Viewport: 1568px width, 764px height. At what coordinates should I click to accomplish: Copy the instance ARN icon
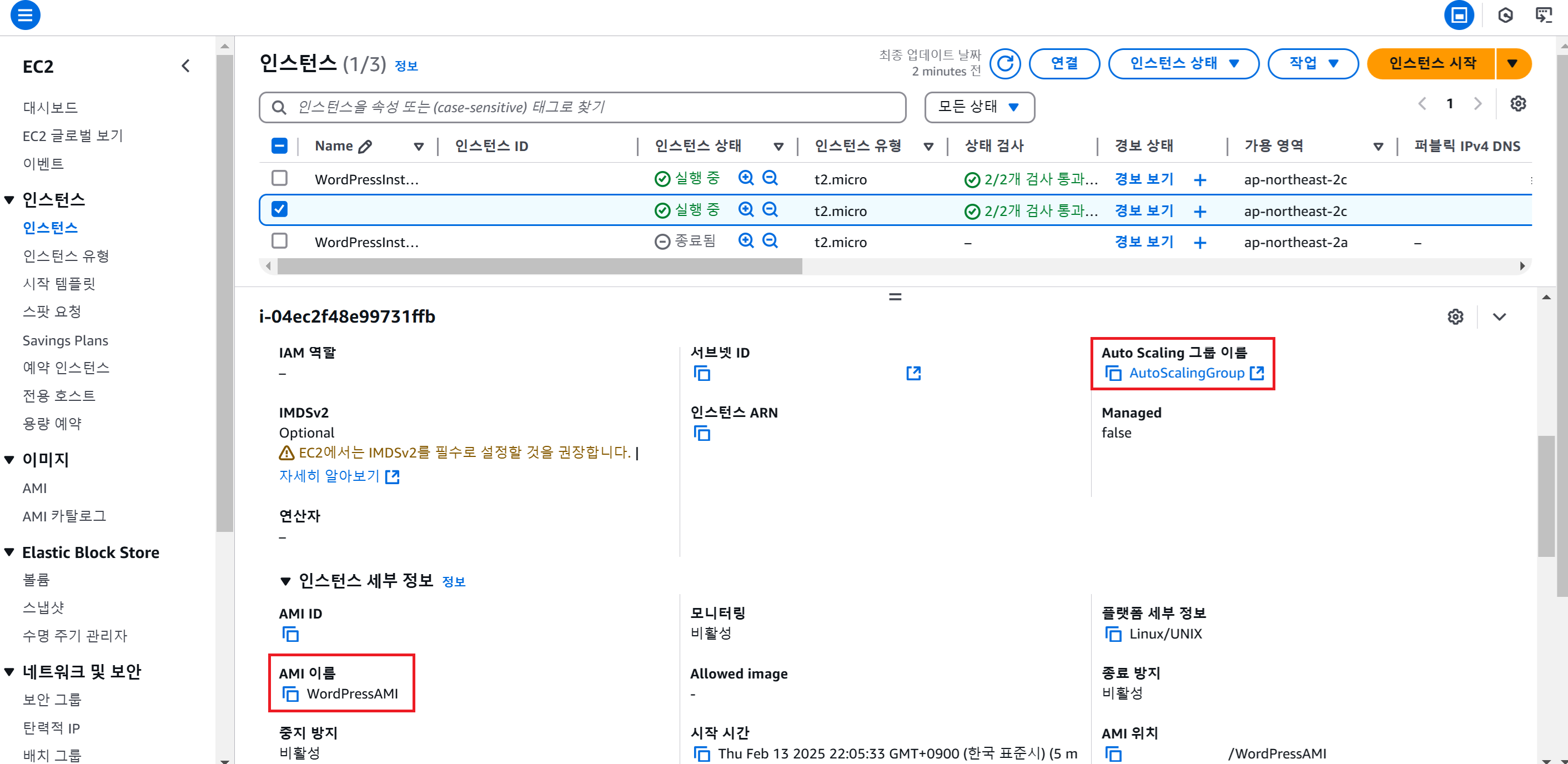pyautogui.click(x=702, y=434)
